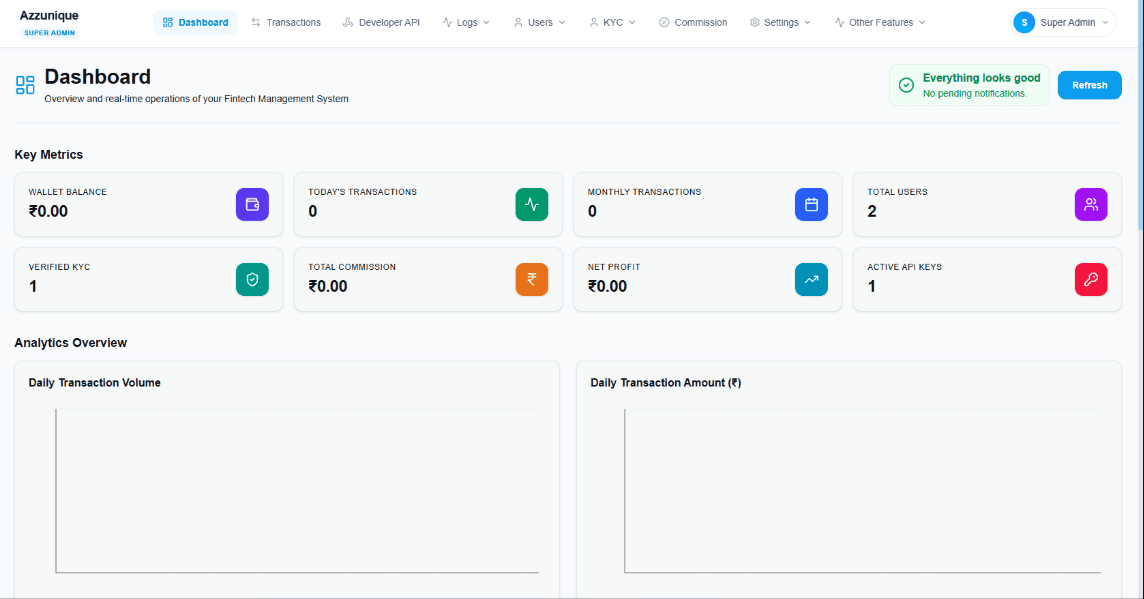Click the Key Metrics section heading
This screenshot has width=1144, height=599.
[49, 155]
